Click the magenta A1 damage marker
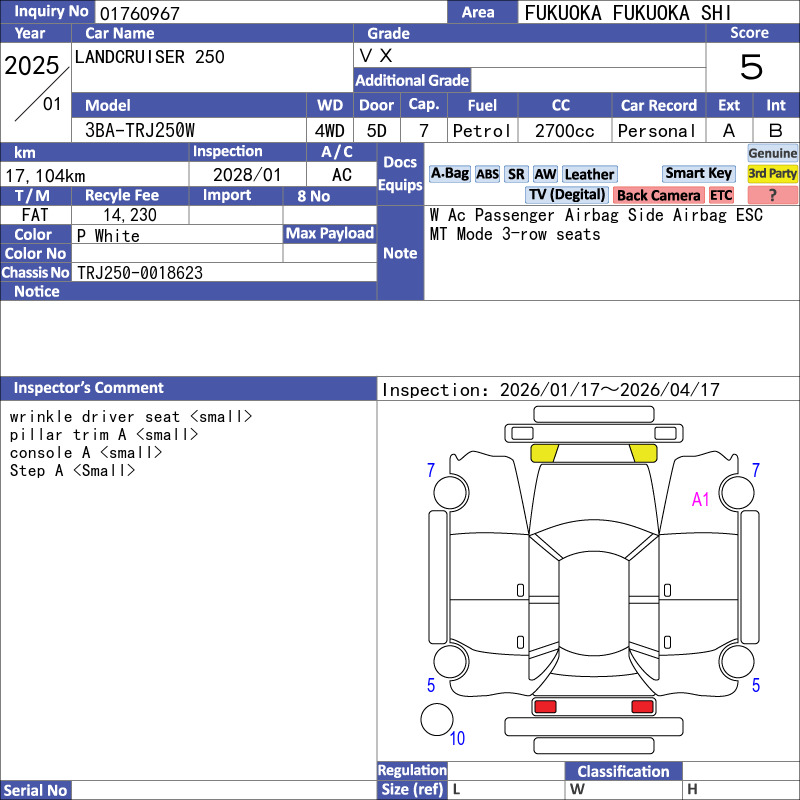 click(x=700, y=499)
